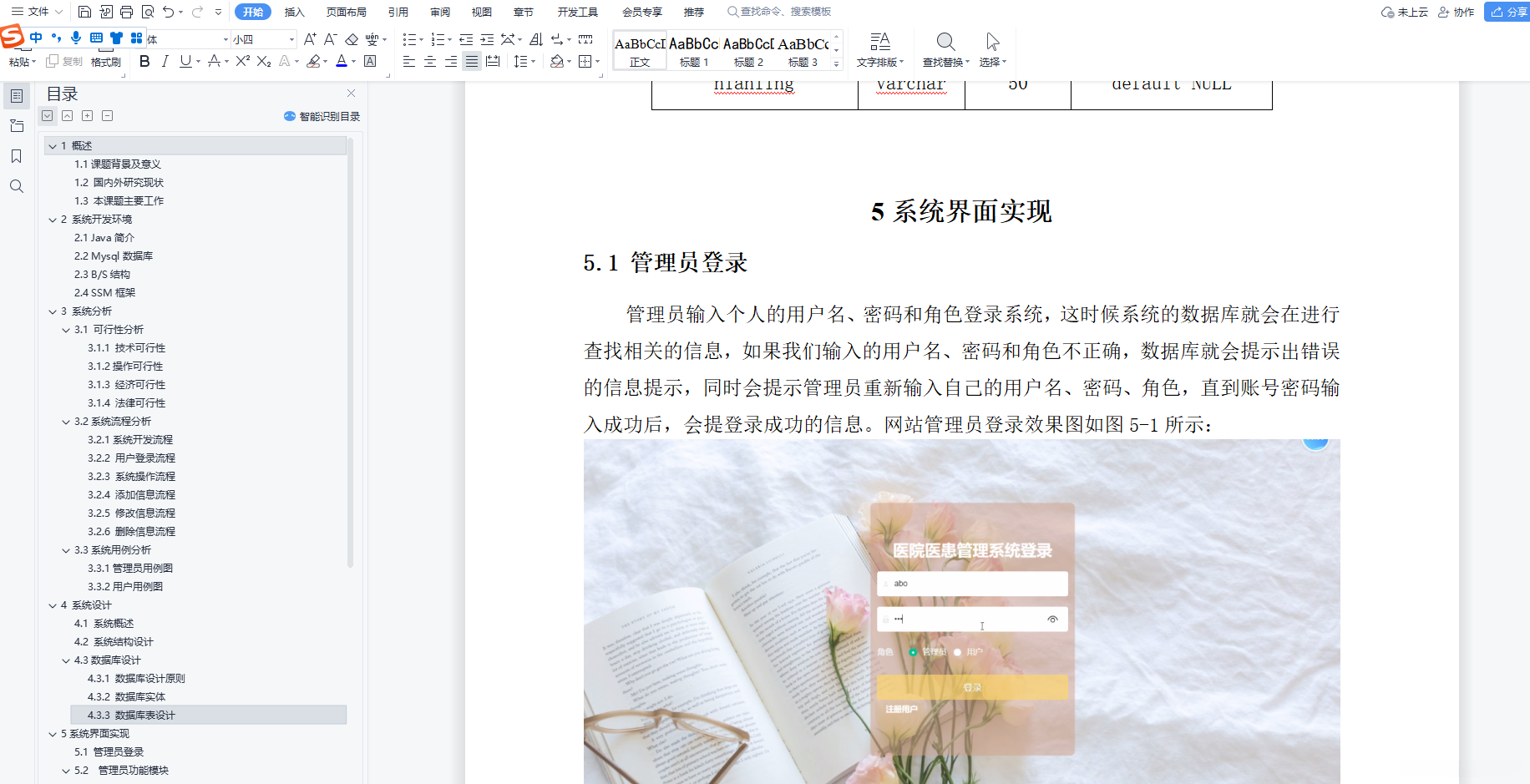Screen dimensions: 1530x784
Task: Open the bookmarks panel in the sidebar
Action: point(17,155)
